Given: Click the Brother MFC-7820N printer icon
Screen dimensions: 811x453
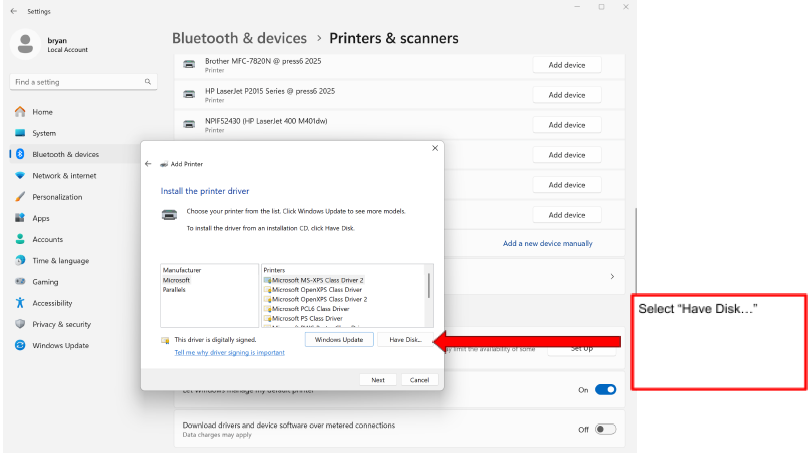Looking at the screenshot, I should [189, 65].
